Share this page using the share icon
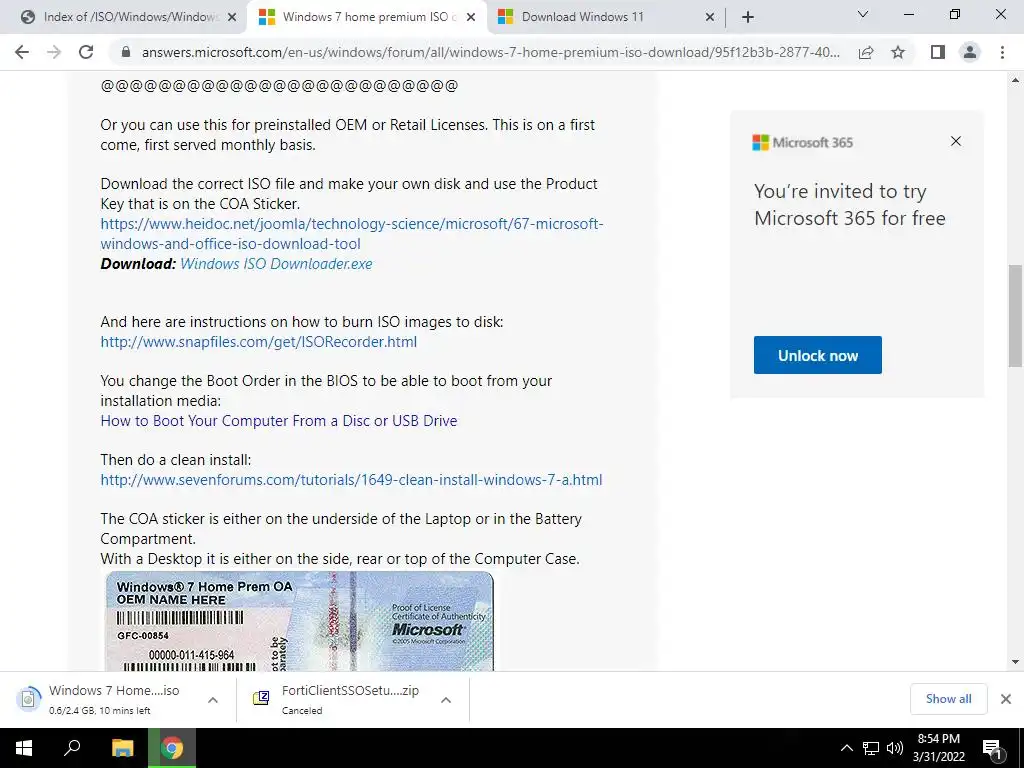 pyautogui.click(x=866, y=52)
